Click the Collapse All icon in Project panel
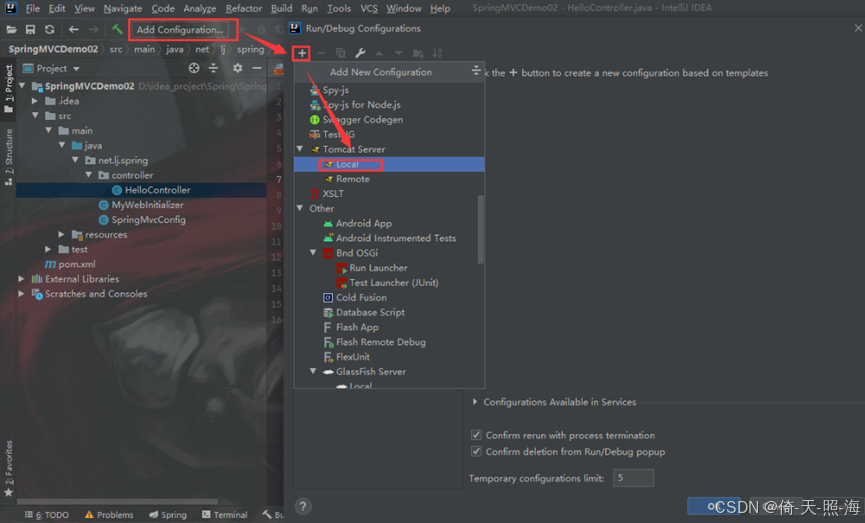 coord(213,68)
